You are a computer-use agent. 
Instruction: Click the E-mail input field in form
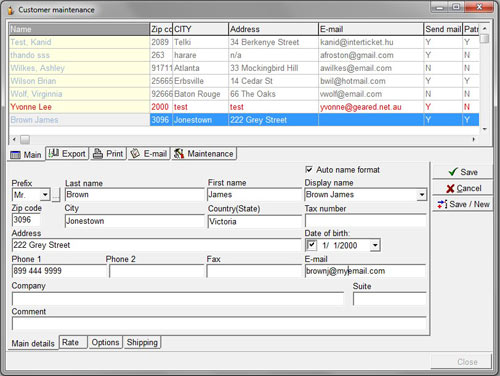point(365,271)
